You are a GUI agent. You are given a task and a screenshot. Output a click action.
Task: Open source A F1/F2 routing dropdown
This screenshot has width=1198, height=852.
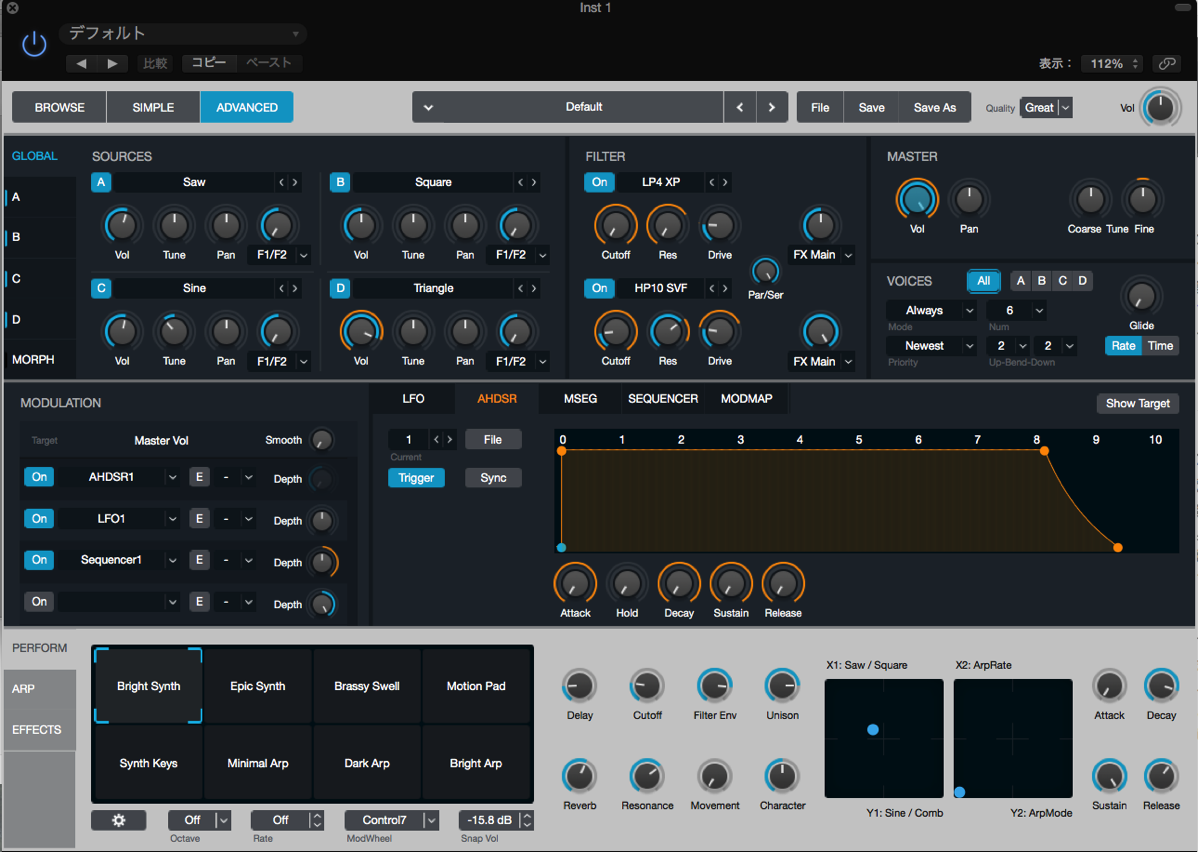[279, 254]
